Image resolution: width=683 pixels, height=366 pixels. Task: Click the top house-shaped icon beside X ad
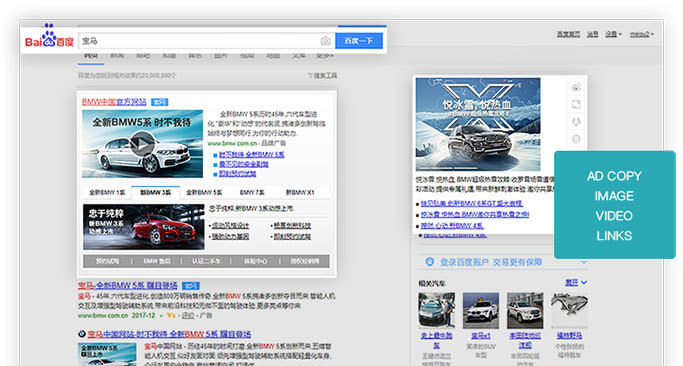576,88
